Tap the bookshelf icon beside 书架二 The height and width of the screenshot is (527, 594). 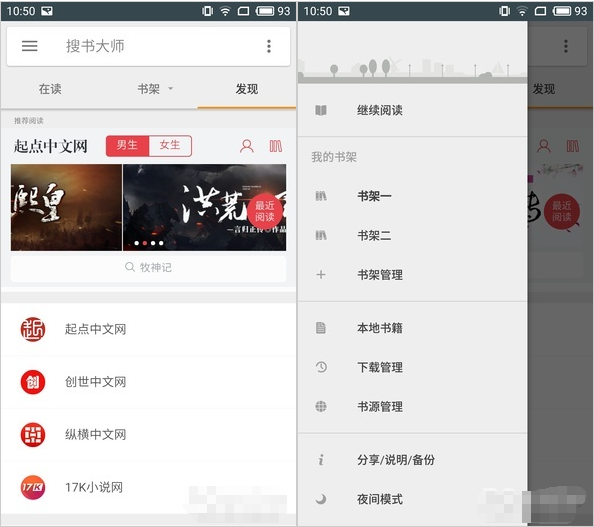click(321, 236)
